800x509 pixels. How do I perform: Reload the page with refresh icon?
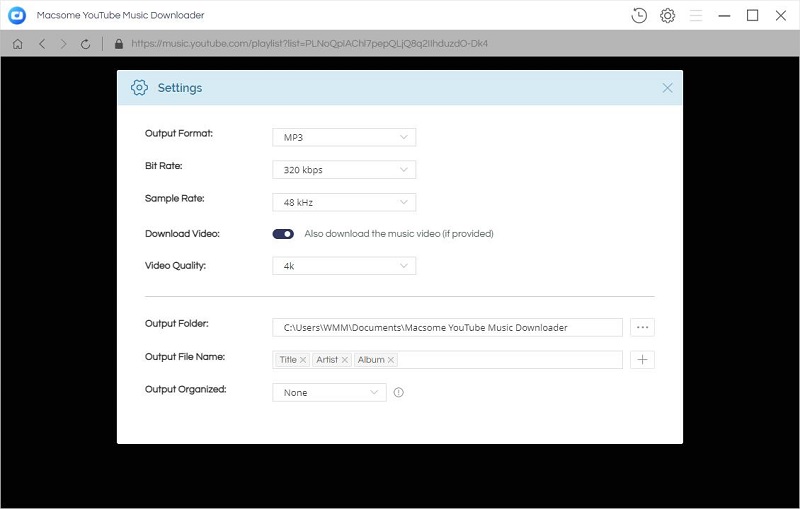85,44
